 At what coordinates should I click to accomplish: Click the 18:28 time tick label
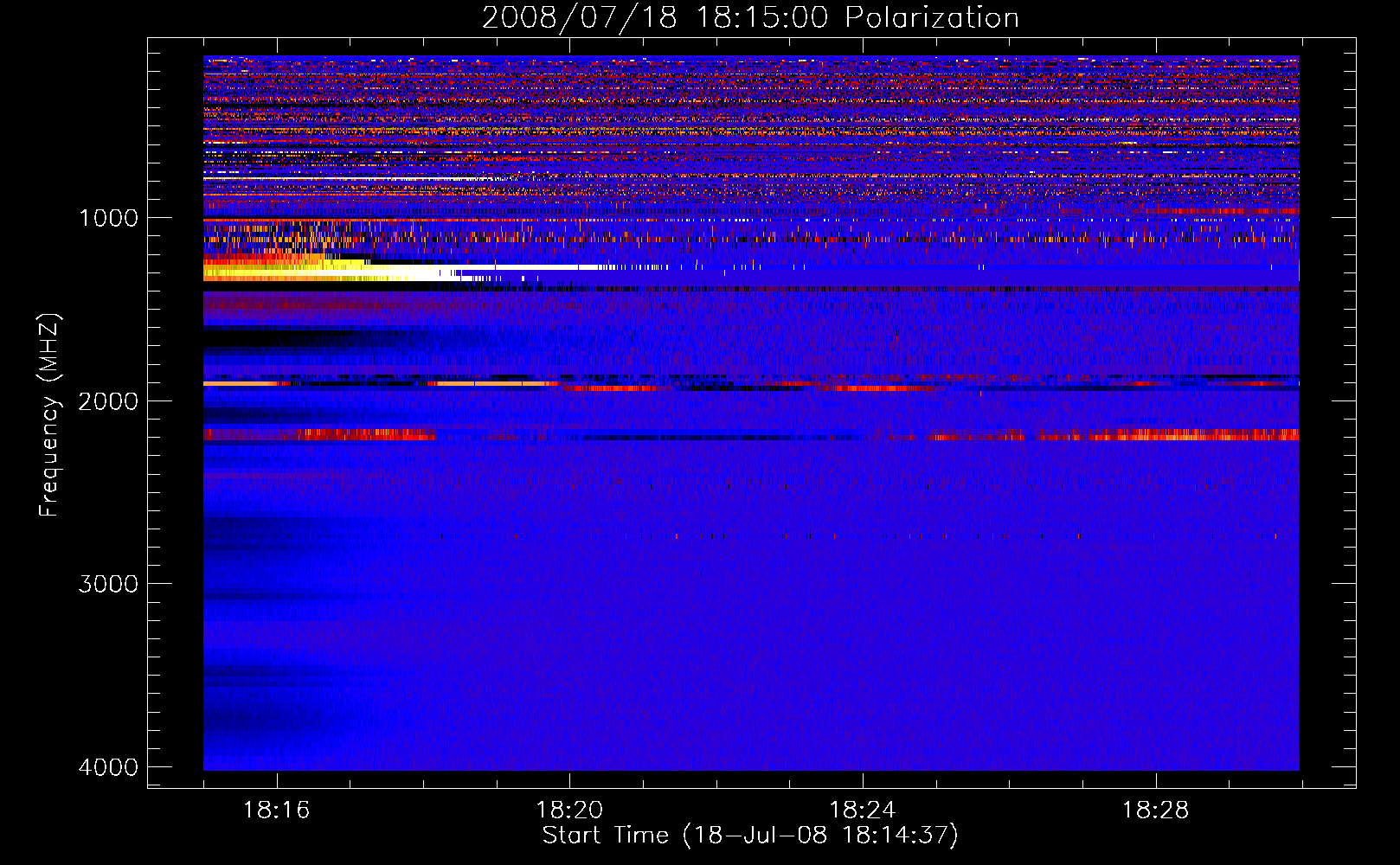click(1156, 810)
